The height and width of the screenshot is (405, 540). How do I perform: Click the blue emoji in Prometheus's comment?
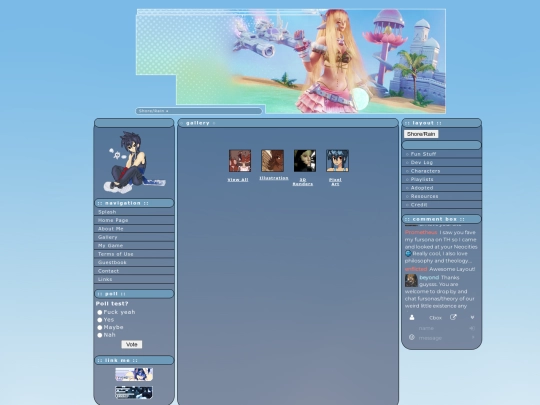[x=408, y=253]
